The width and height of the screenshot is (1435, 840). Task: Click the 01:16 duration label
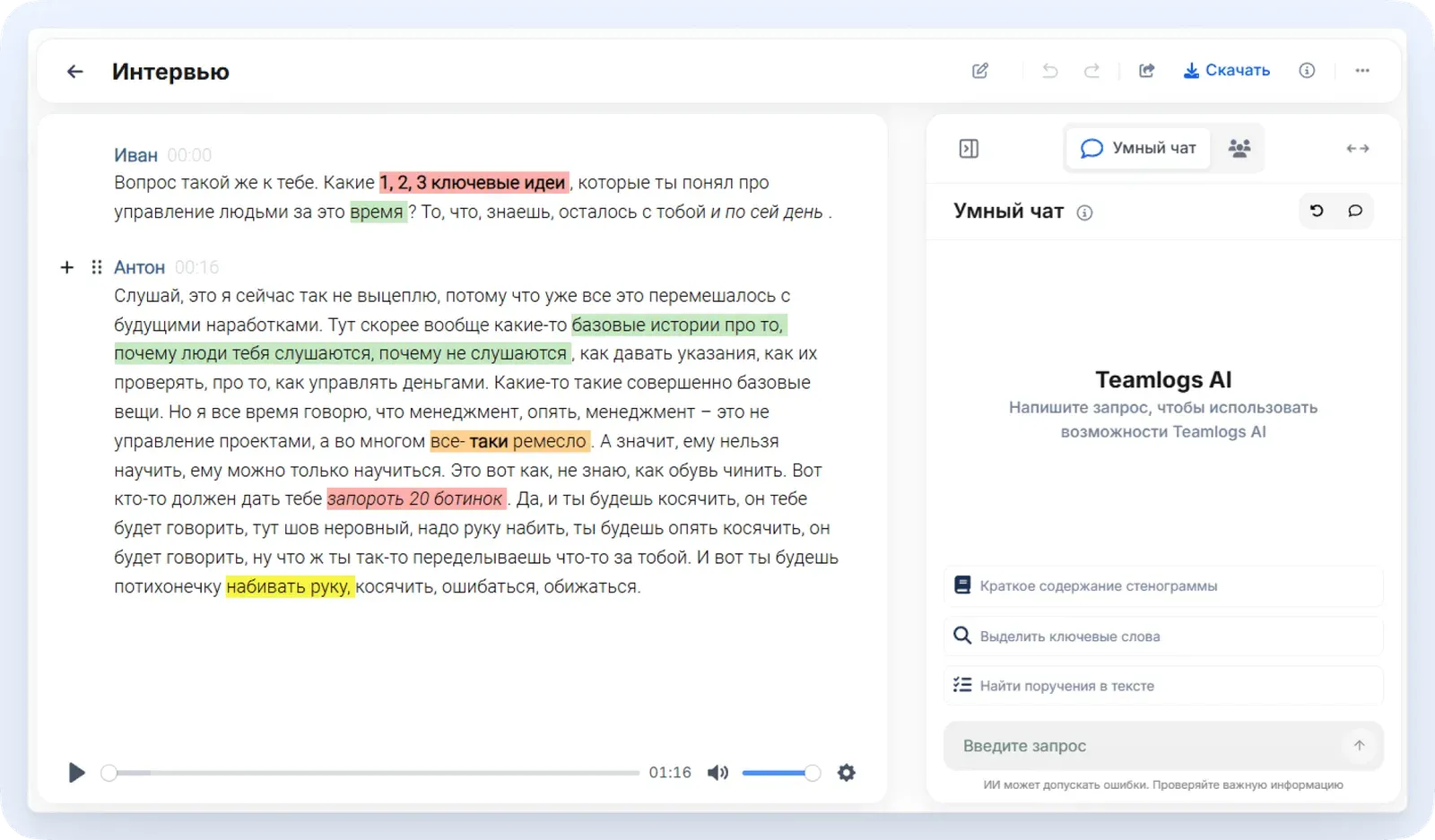pyautogui.click(x=670, y=773)
